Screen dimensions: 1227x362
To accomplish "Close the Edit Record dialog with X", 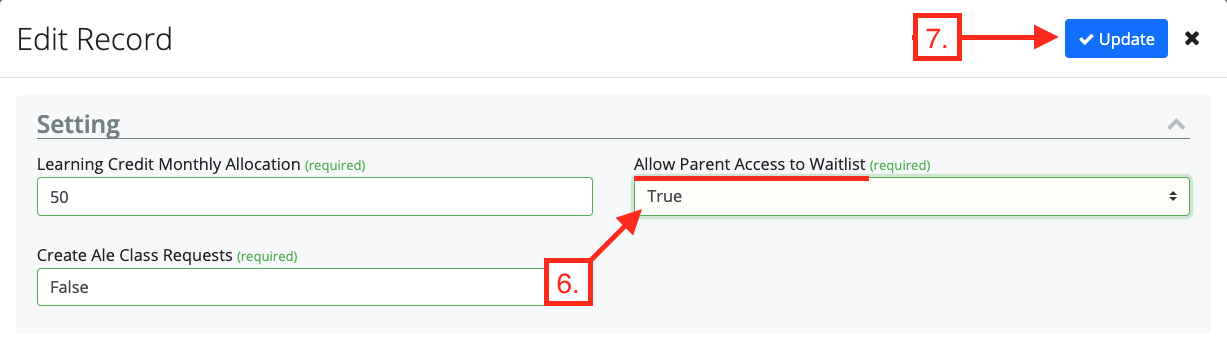I will click(1192, 39).
